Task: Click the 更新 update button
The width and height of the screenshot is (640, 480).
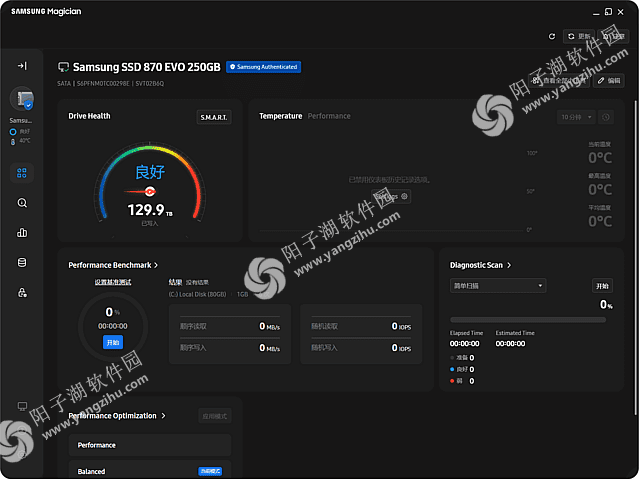Action: click(x=579, y=36)
